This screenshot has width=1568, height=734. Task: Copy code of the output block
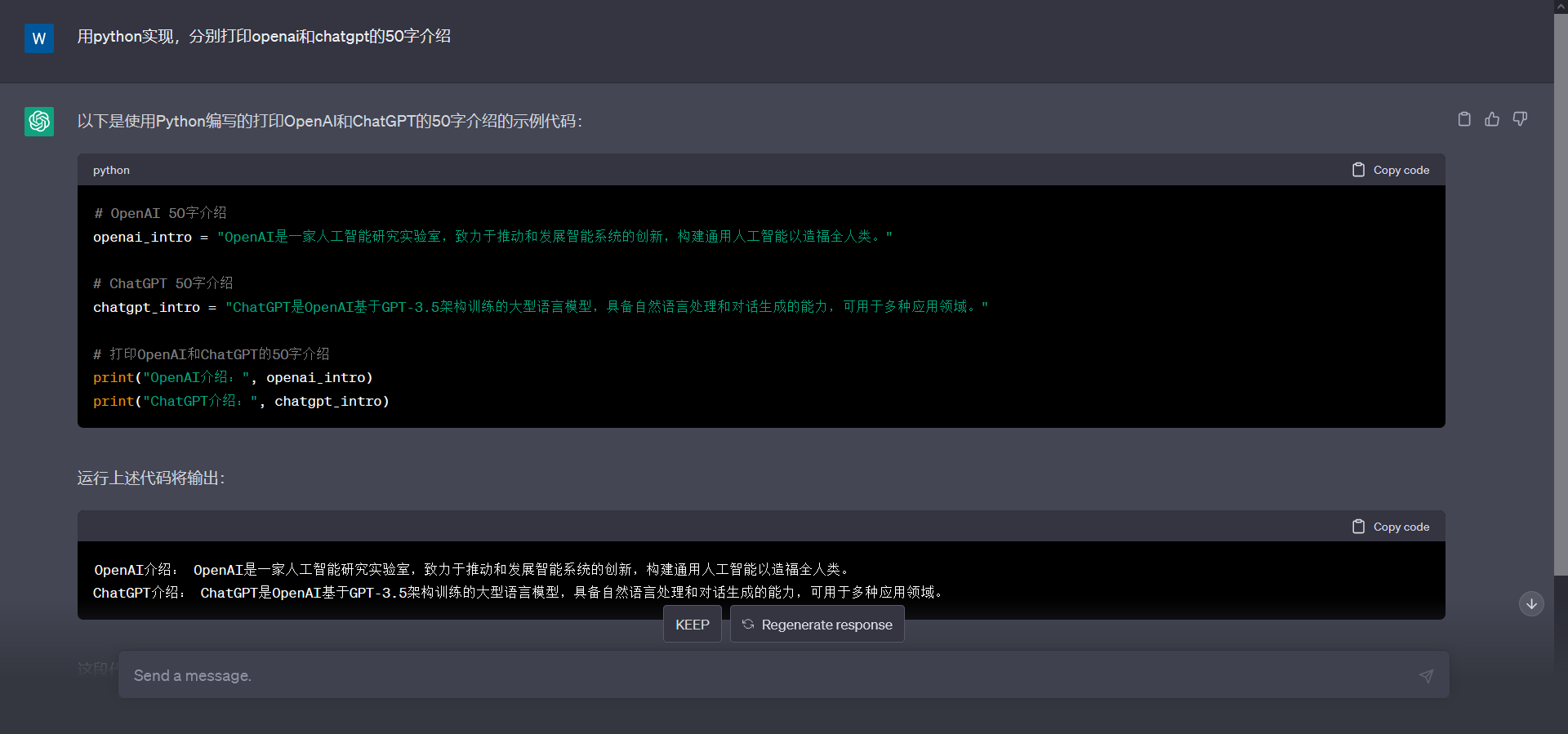[1391, 527]
